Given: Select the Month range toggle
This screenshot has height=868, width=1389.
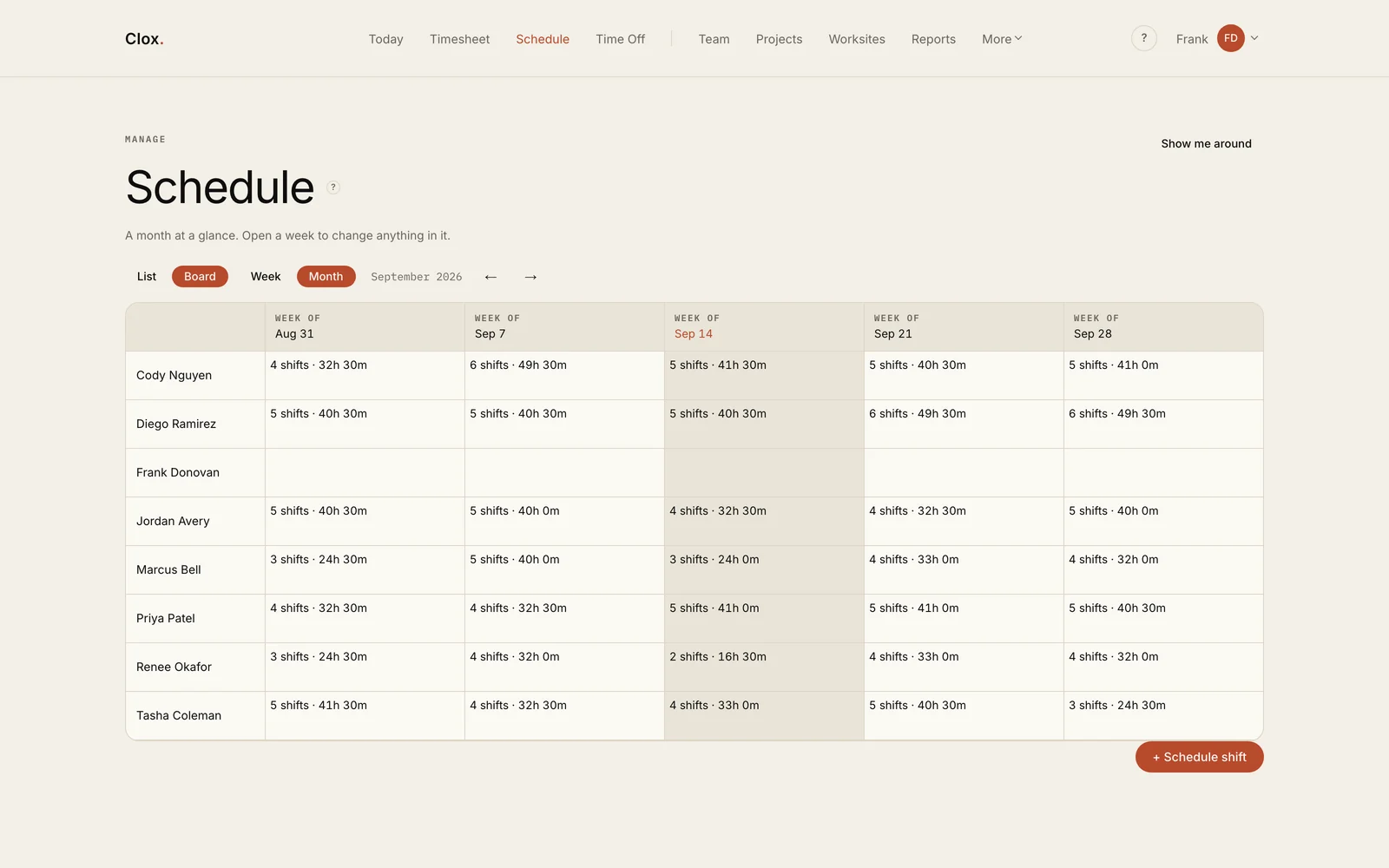Looking at the screenshot, I should 326,277.
